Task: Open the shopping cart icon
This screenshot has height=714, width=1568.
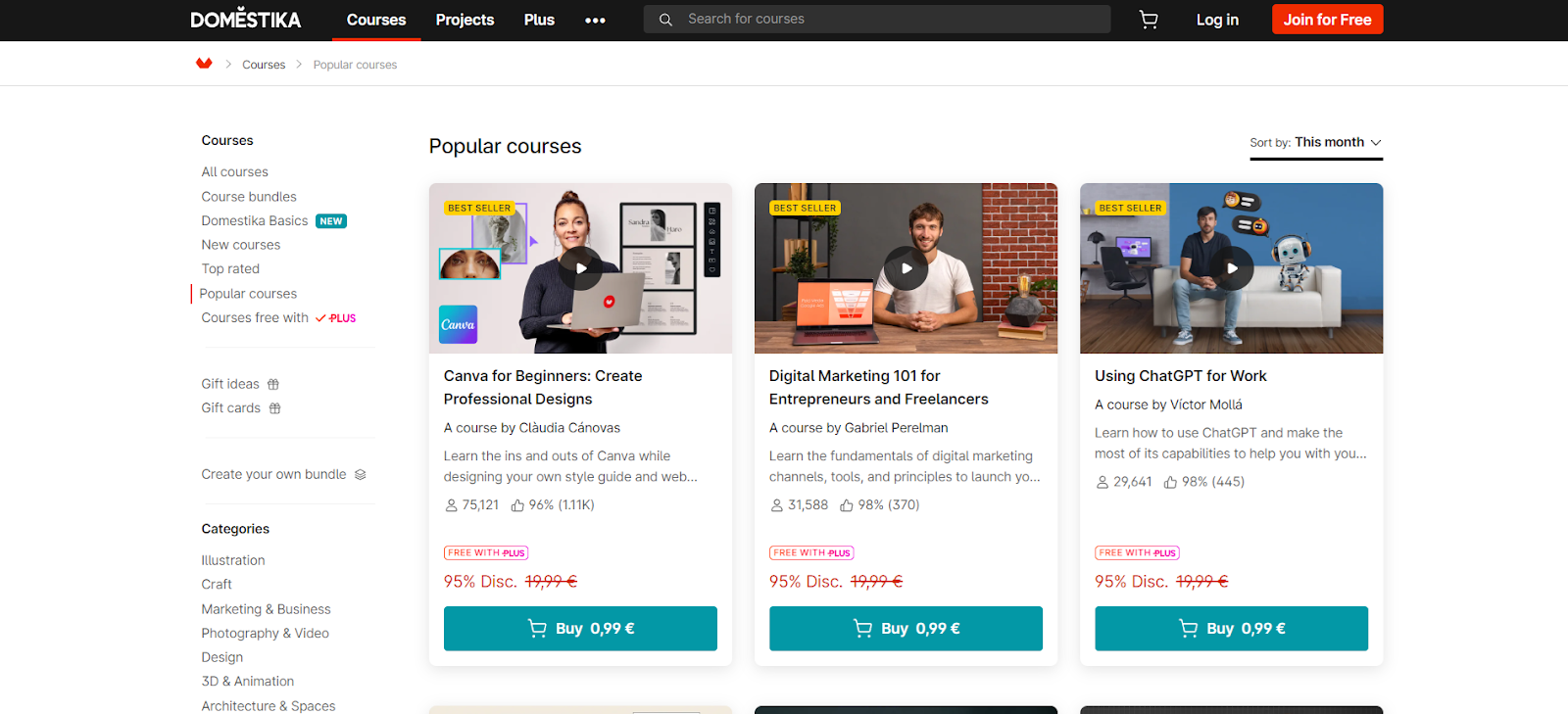Action: (x=1149, y=20)
